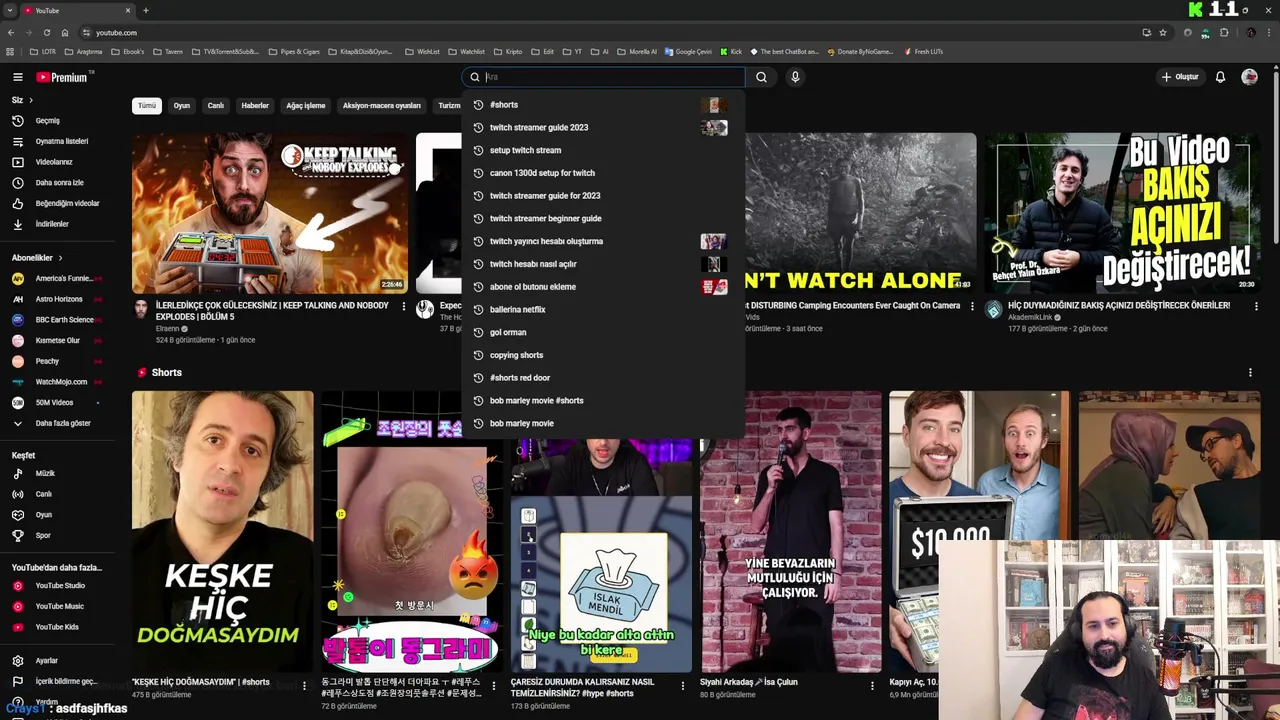
Task: Open more options for the Siyahi Arkadaş short
Action: [x=873, y=686]
